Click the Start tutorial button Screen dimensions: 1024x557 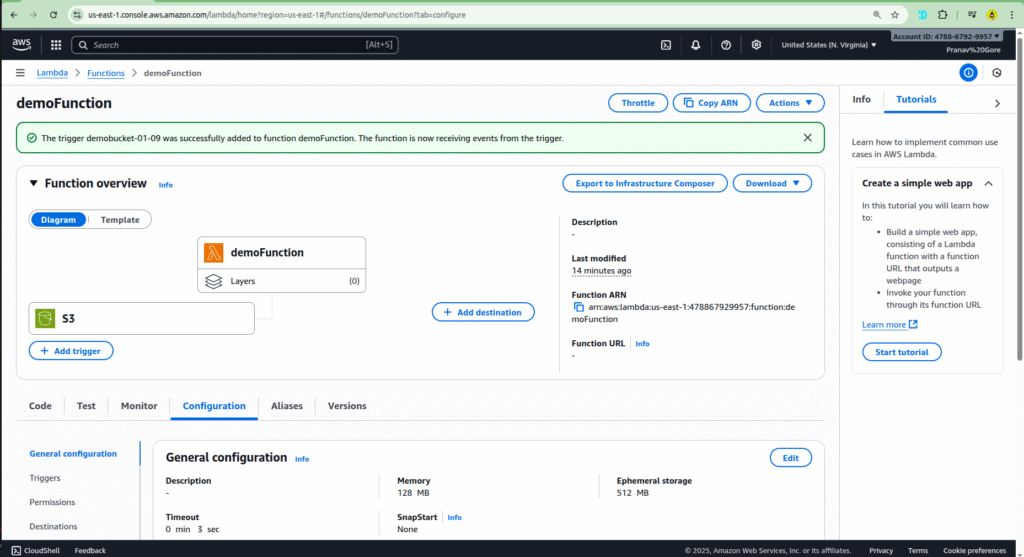point(901,352)
